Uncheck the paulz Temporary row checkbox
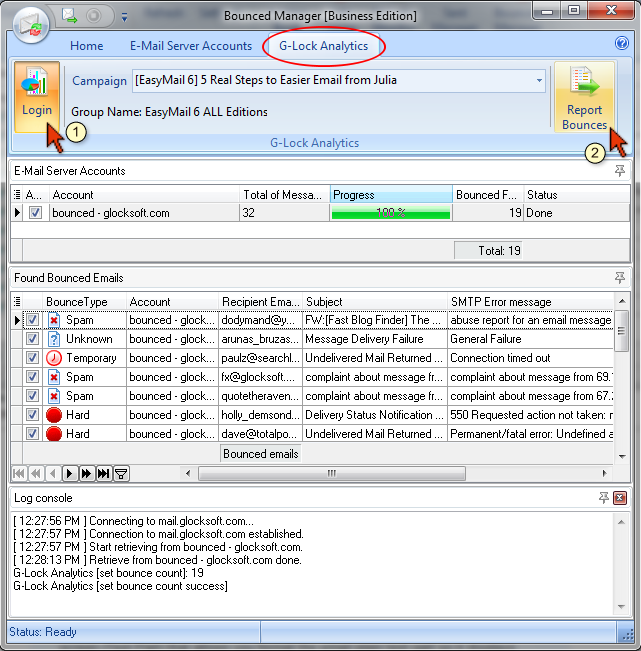Screen dimensions: 641x651 click(32, 358)
